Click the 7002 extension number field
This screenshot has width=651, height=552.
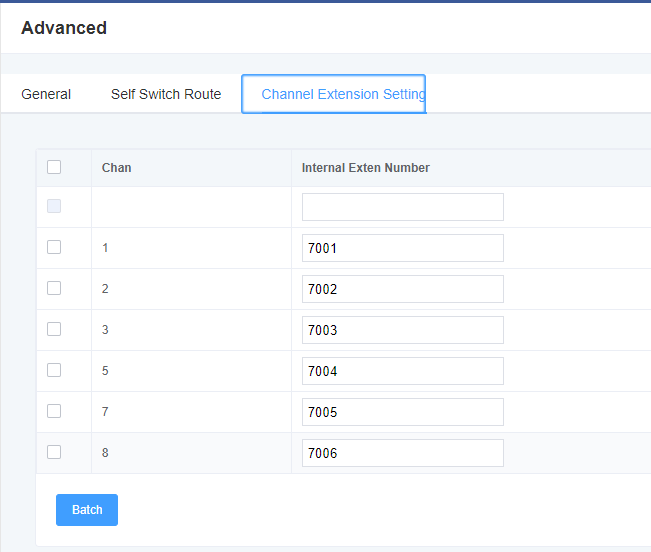403,289
